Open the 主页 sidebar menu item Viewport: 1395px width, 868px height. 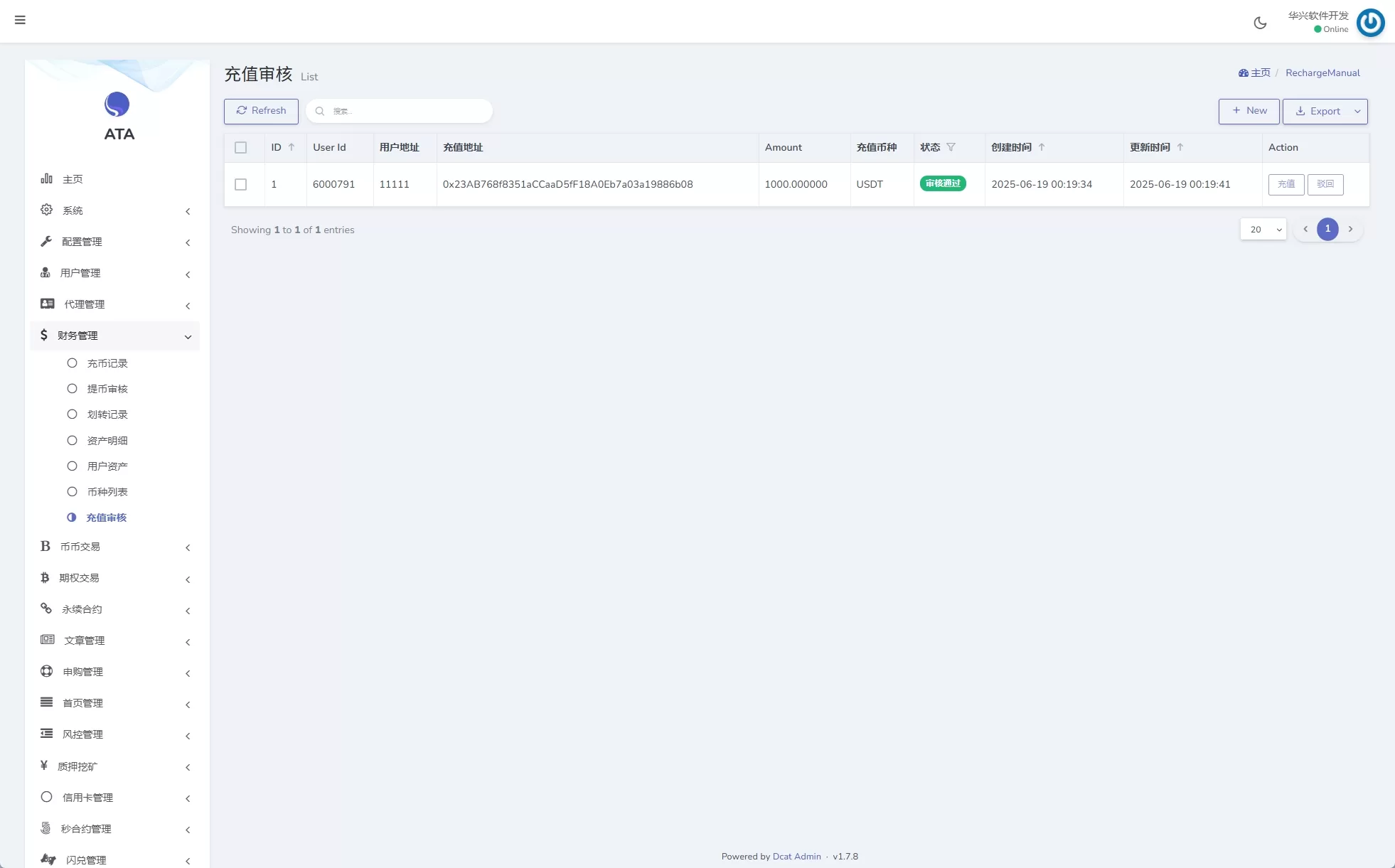point(73,179)
